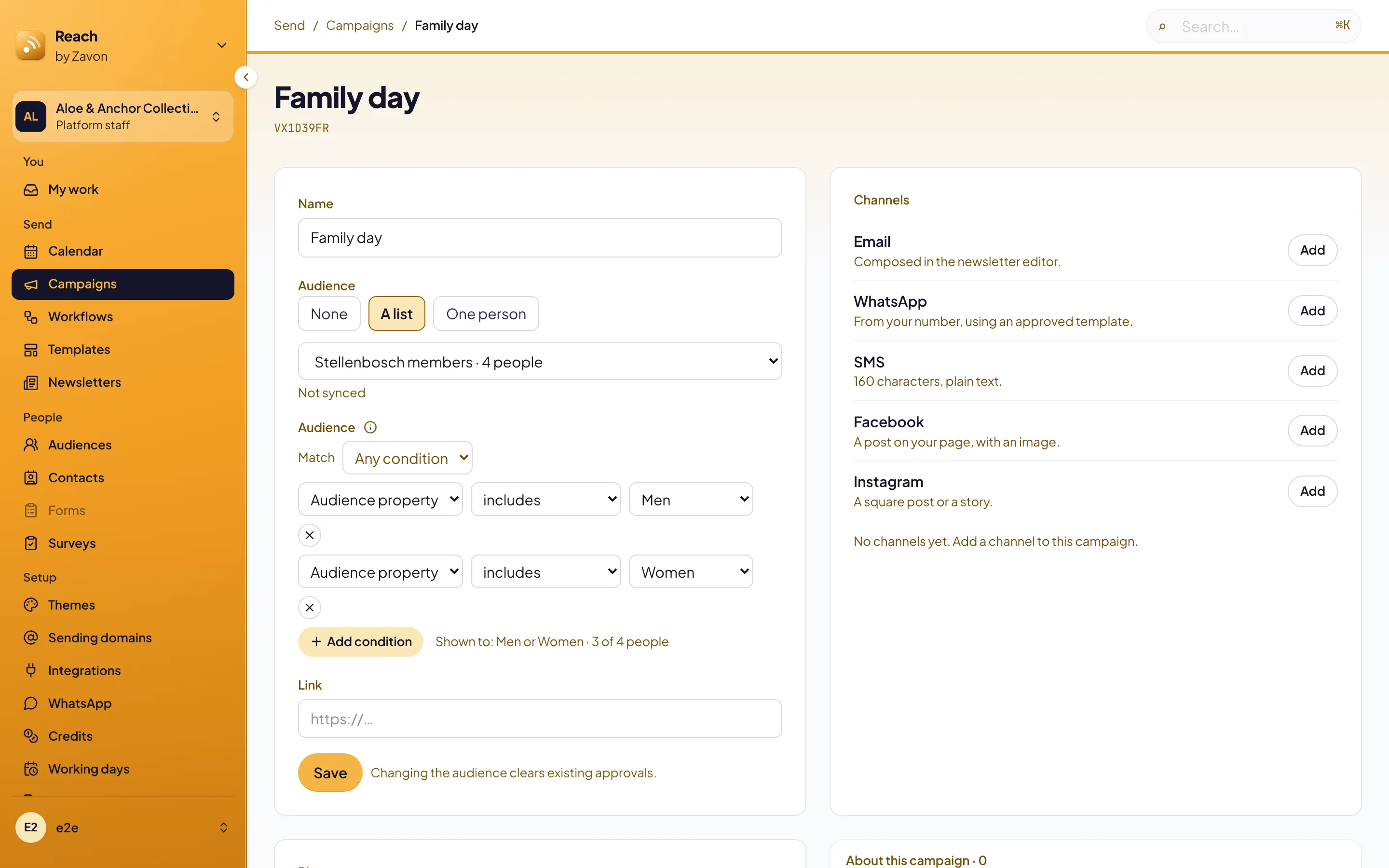Click the Save button
Screen dimensions: 1389x868
(x=330, y=773)
